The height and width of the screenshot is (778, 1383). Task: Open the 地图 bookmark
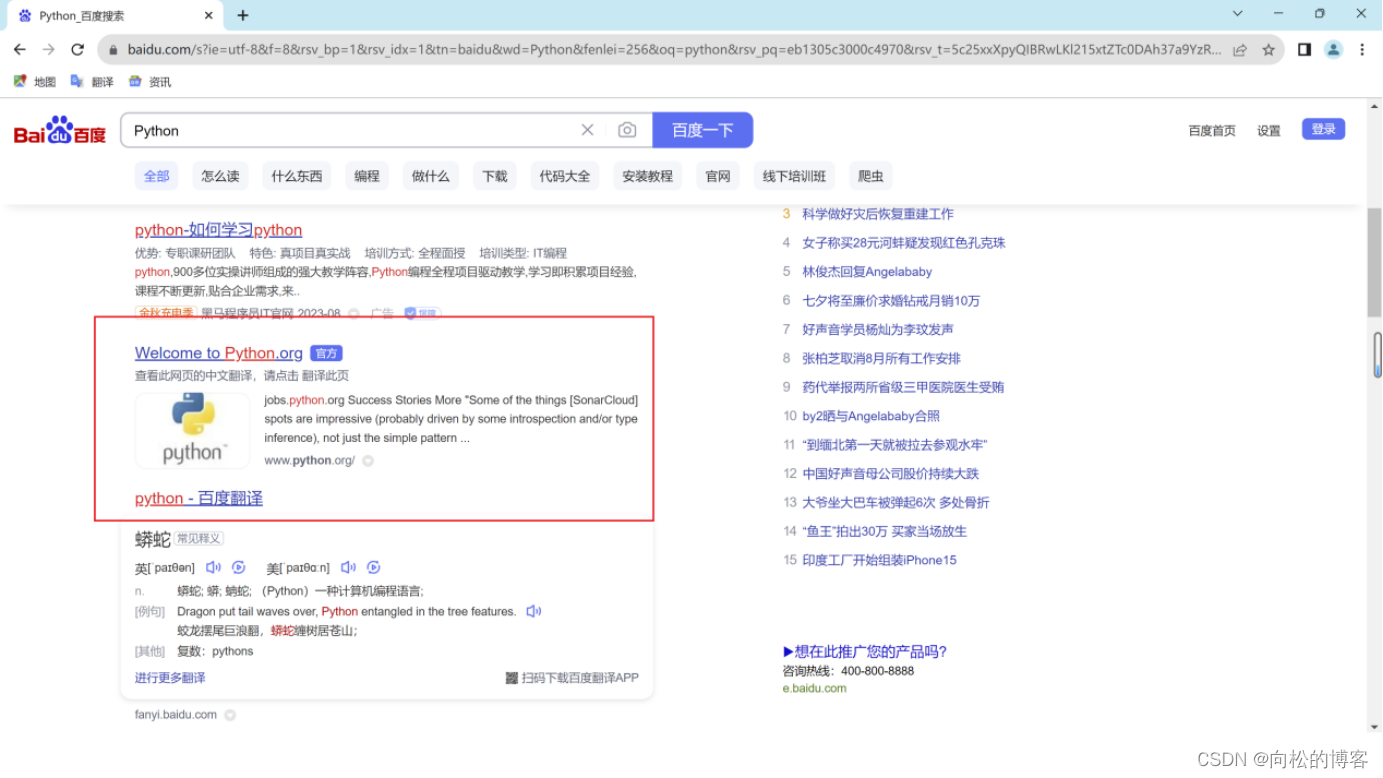tap(35, 82)
